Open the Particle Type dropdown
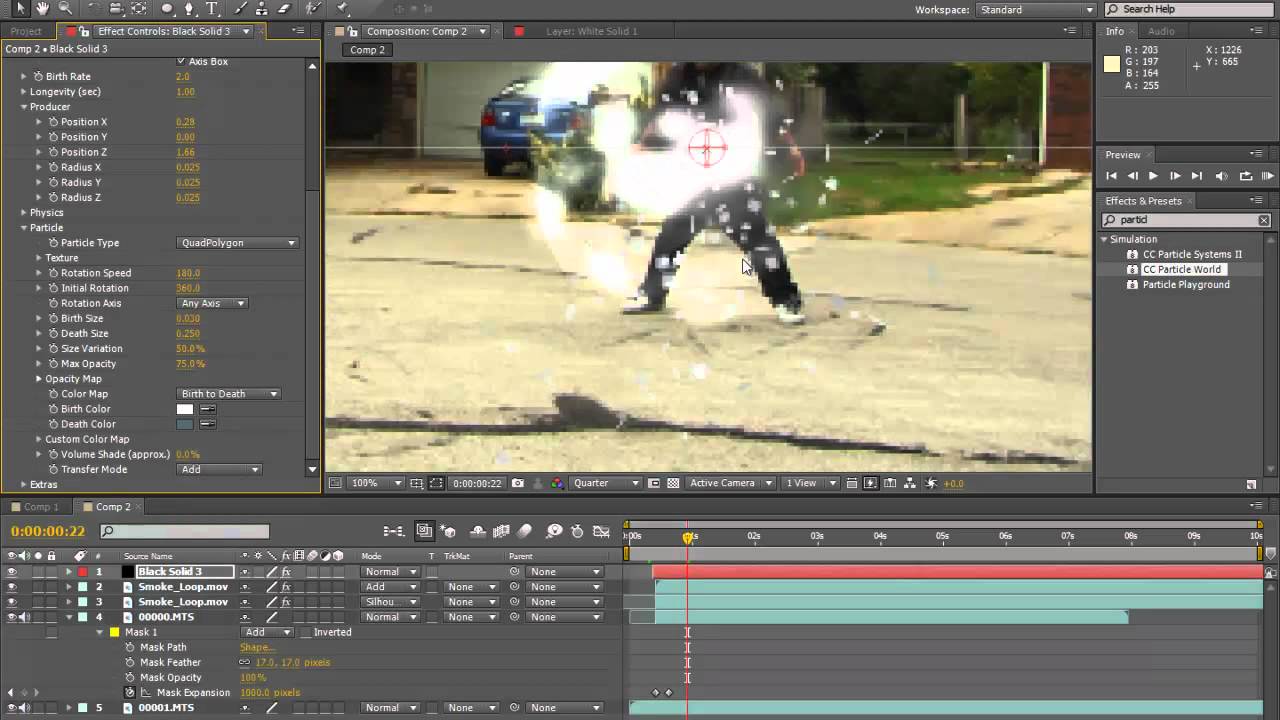The image size is (1280, 720). click(238, 243)
